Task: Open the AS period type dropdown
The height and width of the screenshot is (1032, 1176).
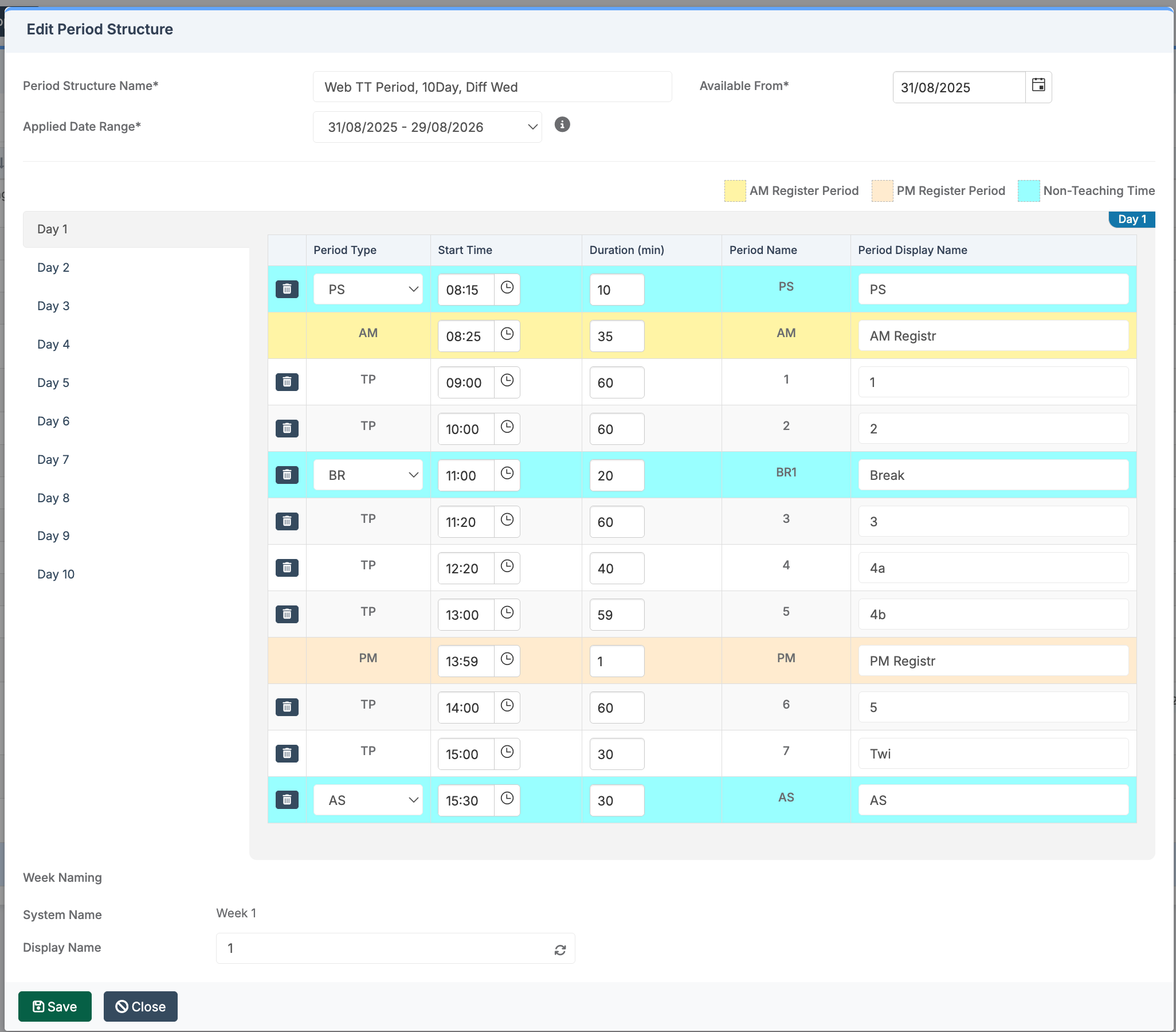Action: (369, 800)
